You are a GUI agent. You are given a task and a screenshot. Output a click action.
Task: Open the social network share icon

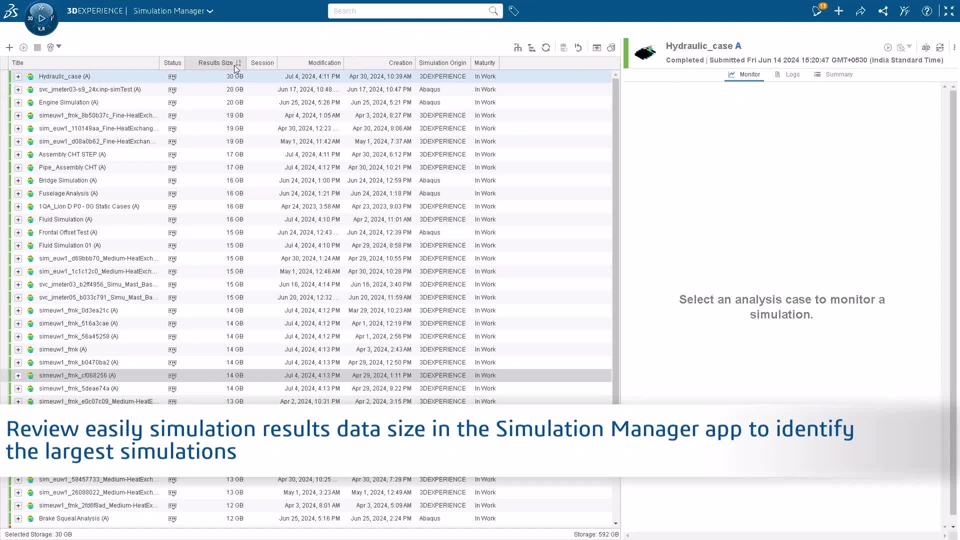(882, 11)
